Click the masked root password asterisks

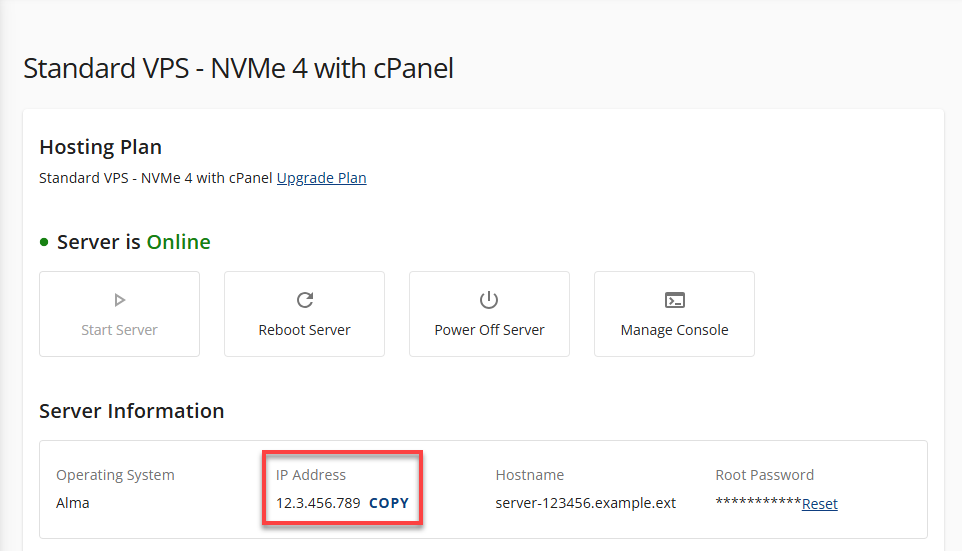[758, 501]
